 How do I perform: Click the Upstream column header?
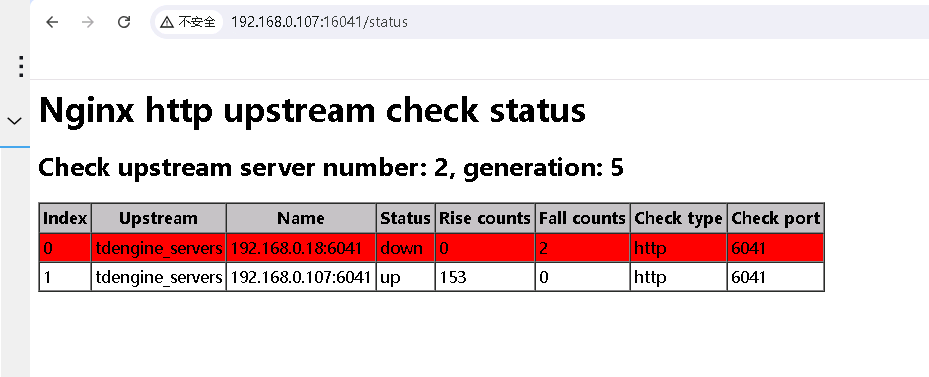point(159,218)
